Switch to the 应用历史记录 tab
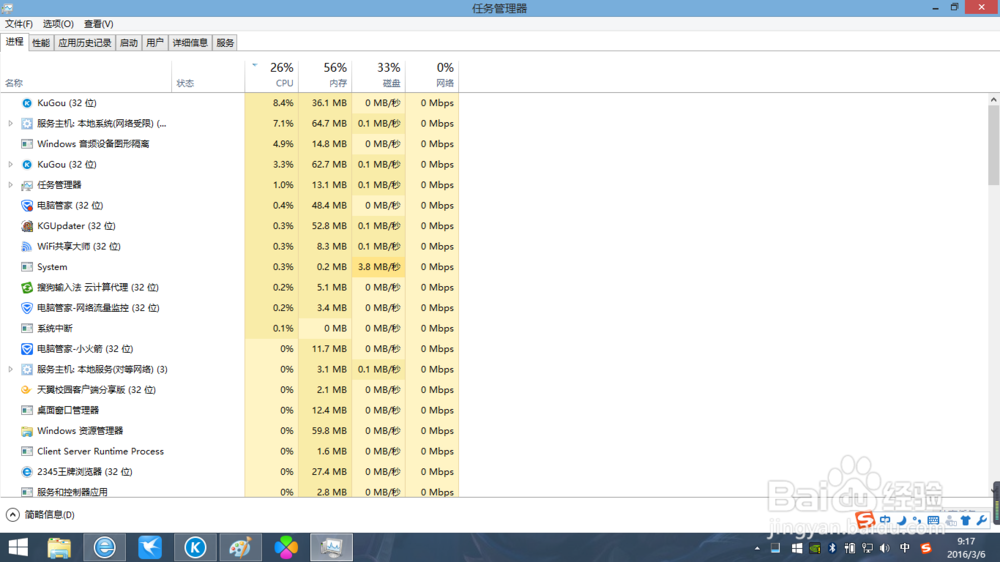Screen dimensions: 1000x562 point(85,43)
